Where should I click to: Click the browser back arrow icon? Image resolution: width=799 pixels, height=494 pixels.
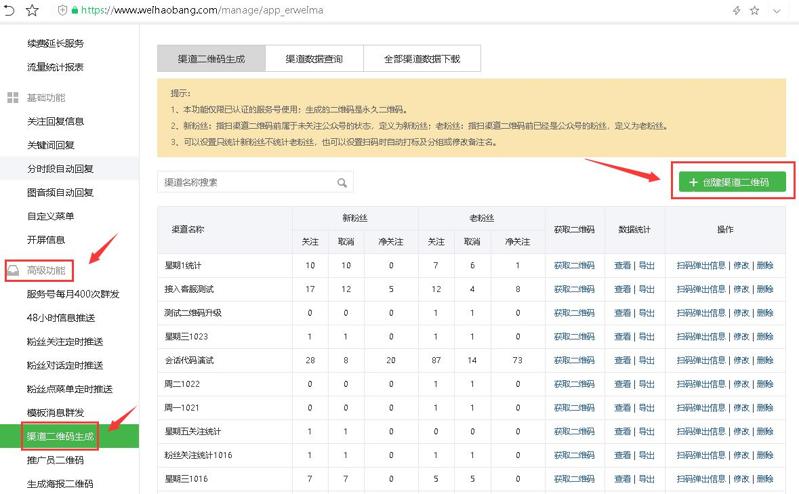(x=9, y=10)
